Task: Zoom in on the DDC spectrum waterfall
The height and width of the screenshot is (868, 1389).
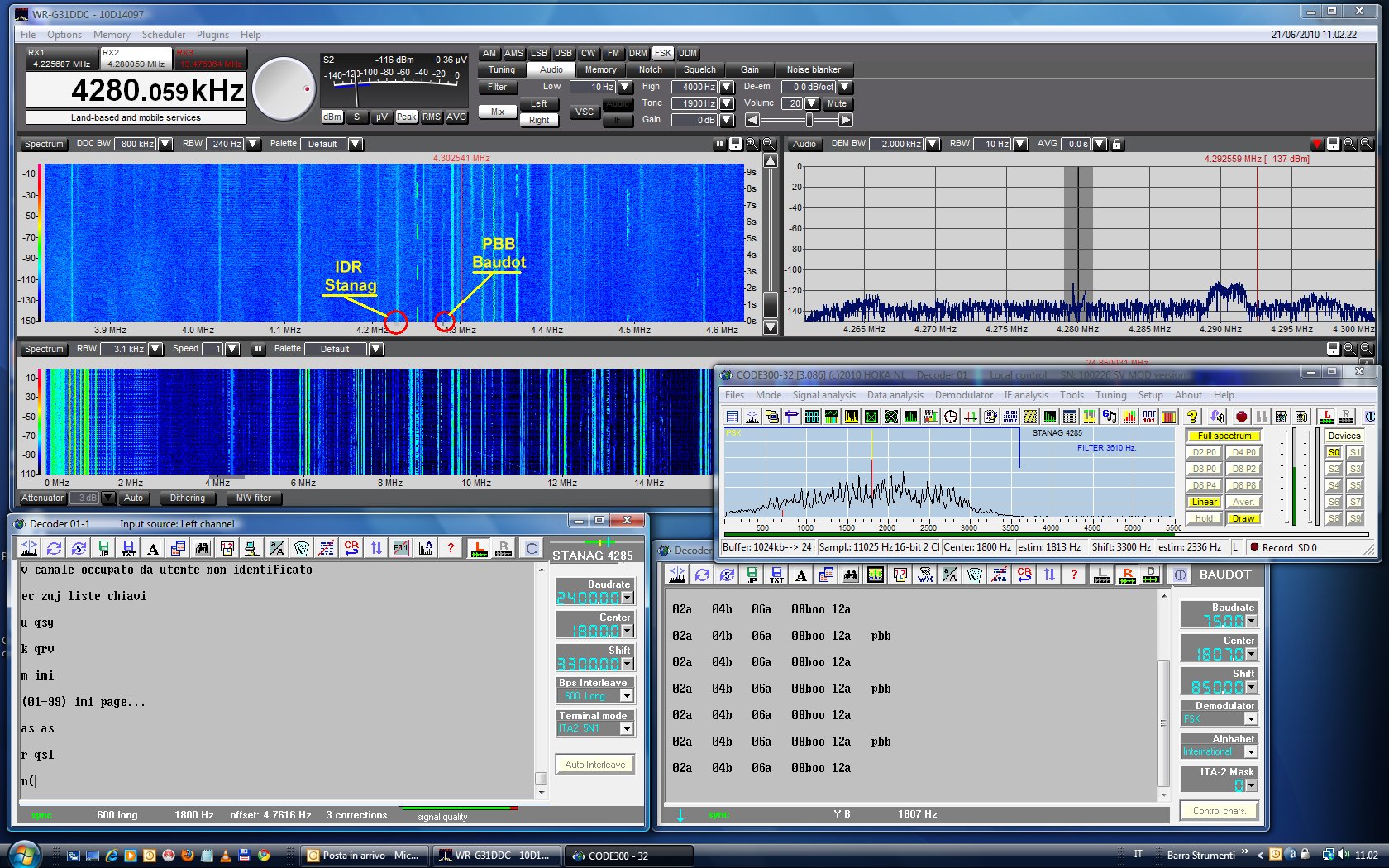Action: pos(752,144)
